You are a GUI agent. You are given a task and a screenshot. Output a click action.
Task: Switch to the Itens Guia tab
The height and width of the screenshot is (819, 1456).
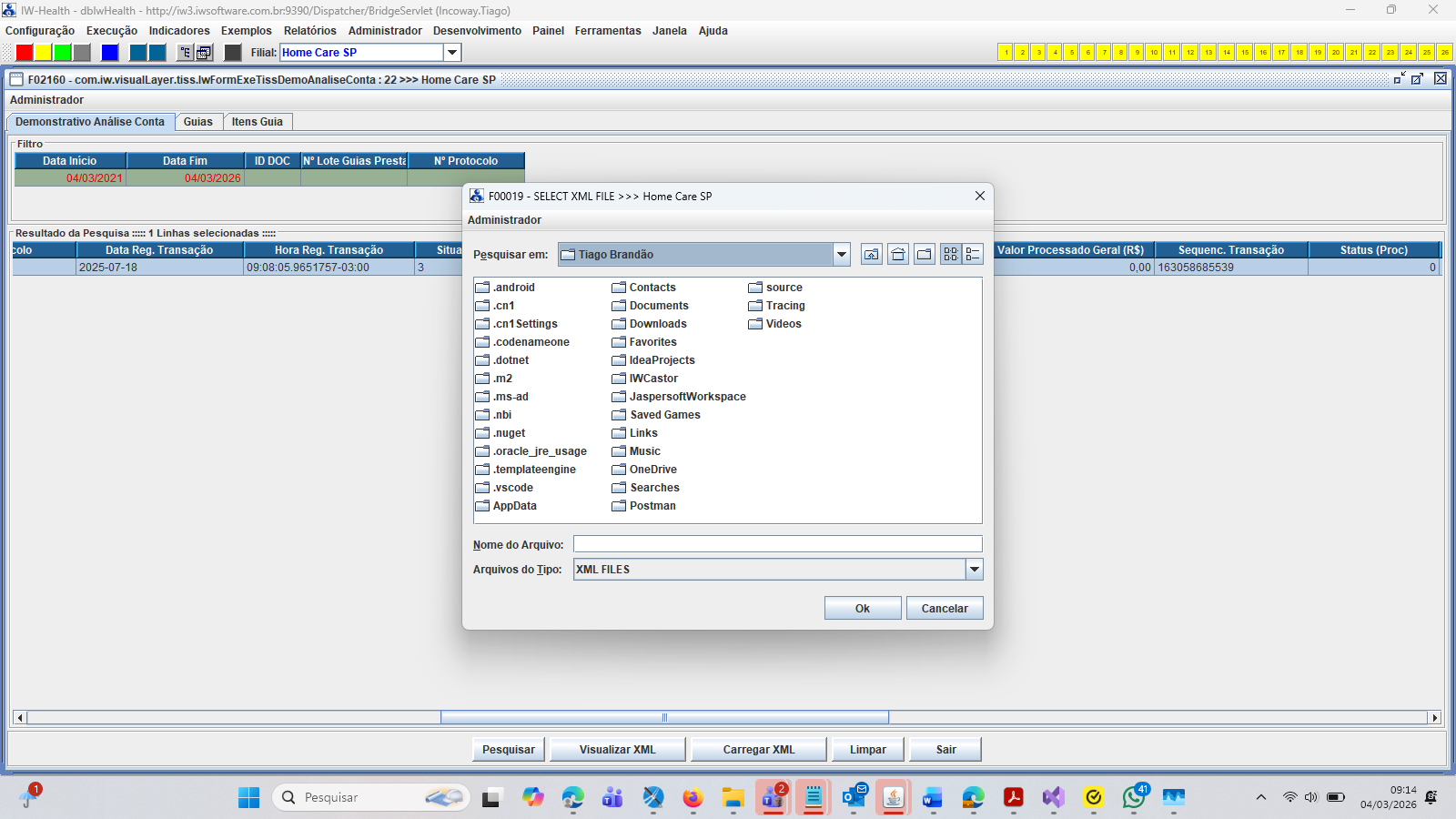[257, 122]
